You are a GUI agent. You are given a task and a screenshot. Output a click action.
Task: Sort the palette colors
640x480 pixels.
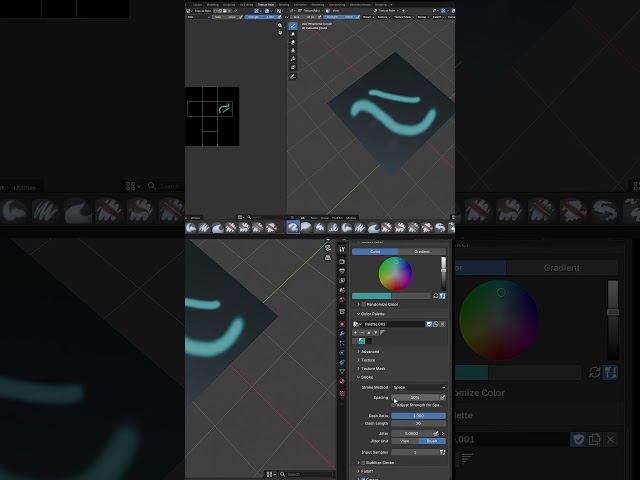tap(382, 333)
